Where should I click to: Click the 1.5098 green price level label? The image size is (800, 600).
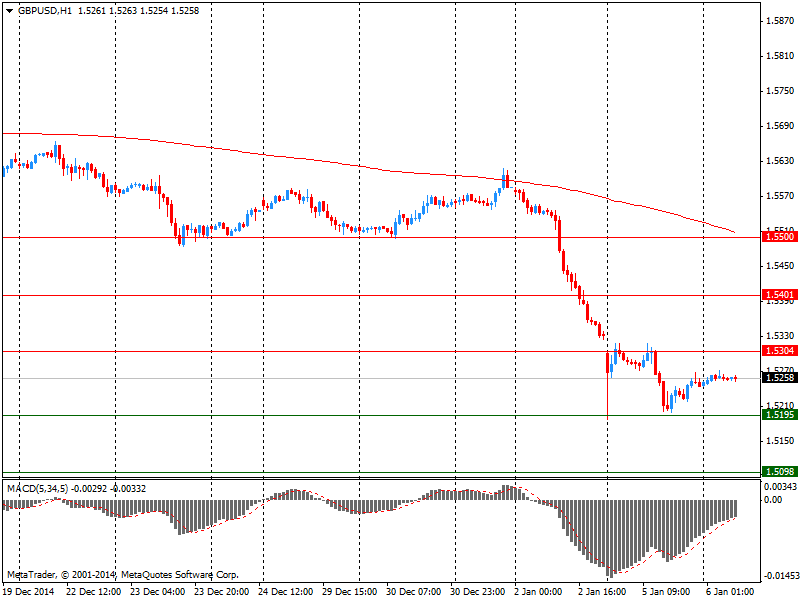pyautogui.click(x=780, y=471)
